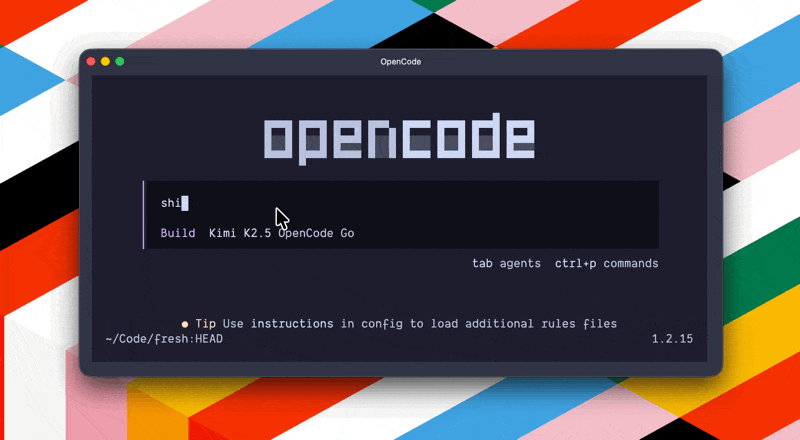Click the OpenCode window title text
This screenshot has height=440, width=800.
coord(400,62)
